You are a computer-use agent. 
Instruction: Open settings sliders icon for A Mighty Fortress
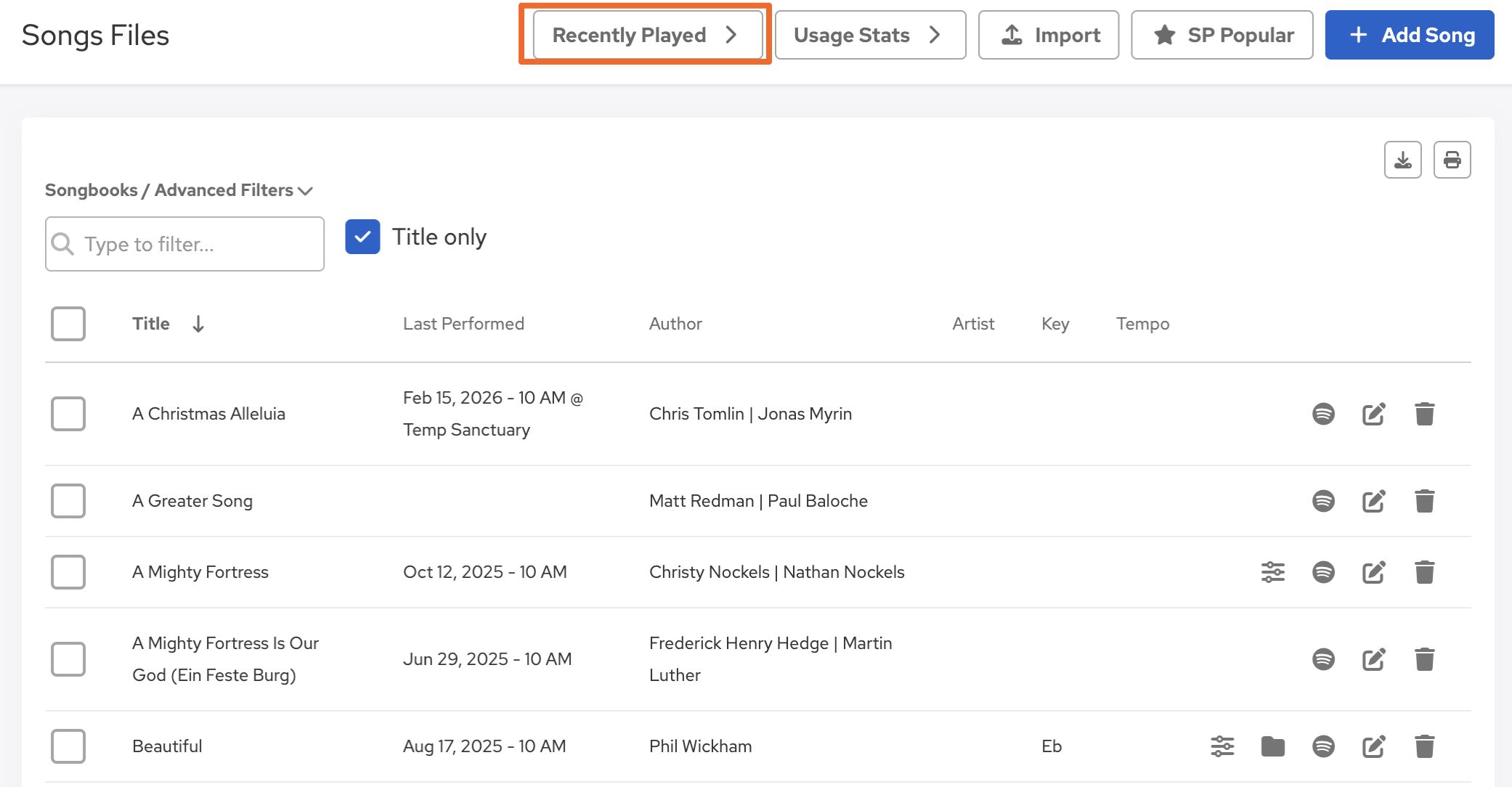(x=1272, y=572)
